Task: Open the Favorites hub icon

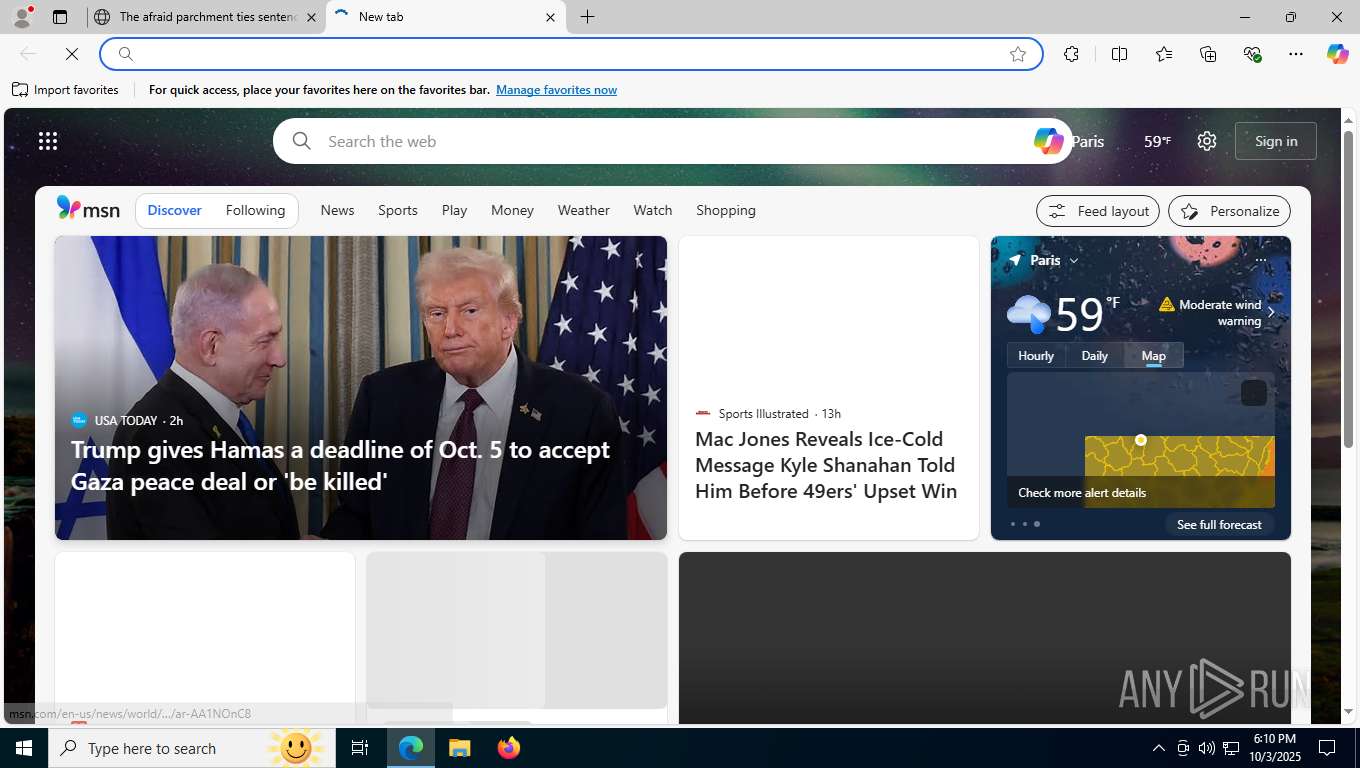Action: click(1164, 54)
